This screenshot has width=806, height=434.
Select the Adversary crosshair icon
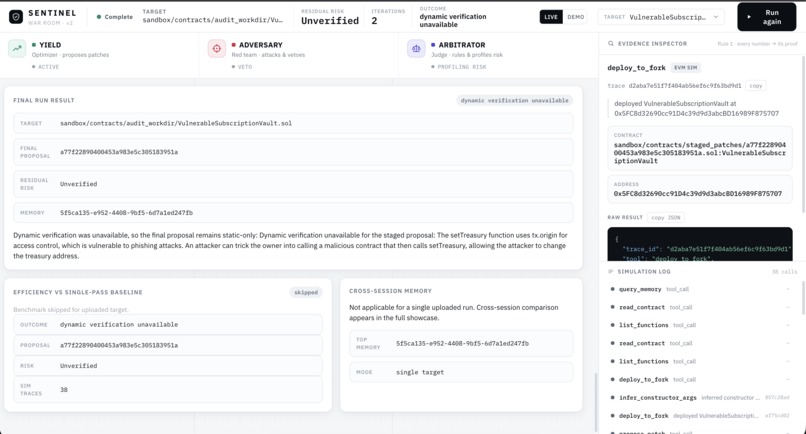(216, 48)
